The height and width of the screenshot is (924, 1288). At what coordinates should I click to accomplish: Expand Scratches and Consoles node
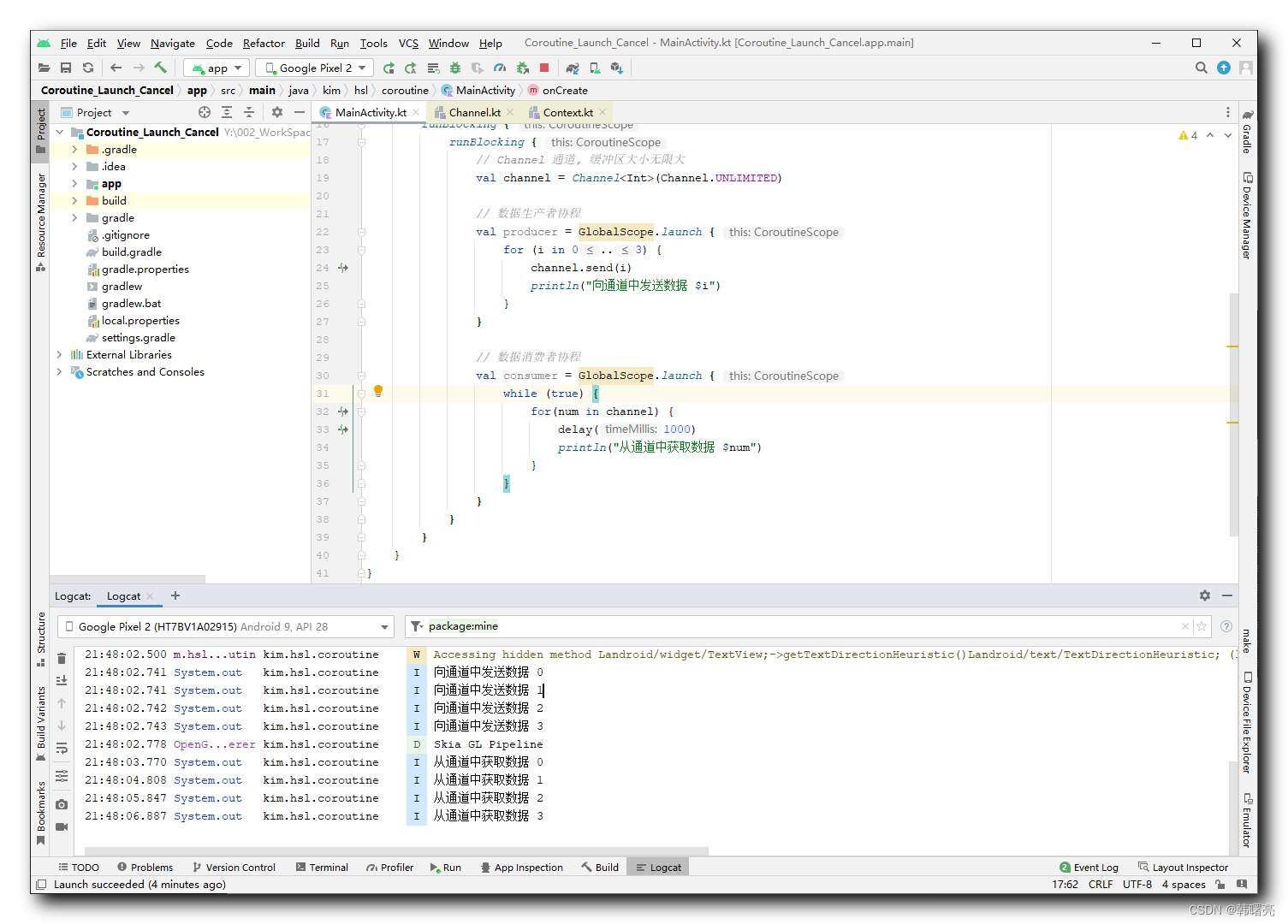[x=59, y=371]
